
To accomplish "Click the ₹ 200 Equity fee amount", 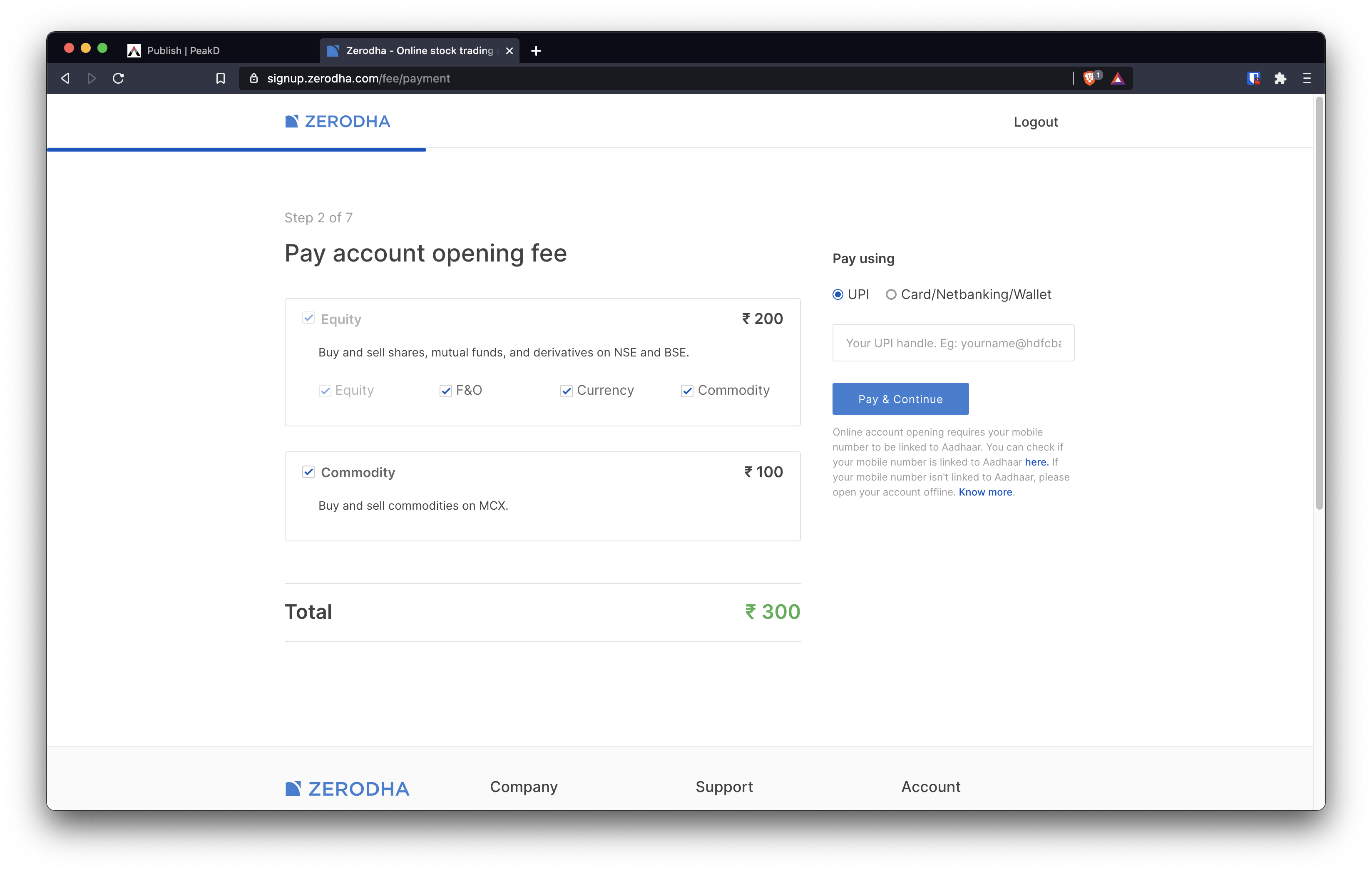I will tap(762, 319).
